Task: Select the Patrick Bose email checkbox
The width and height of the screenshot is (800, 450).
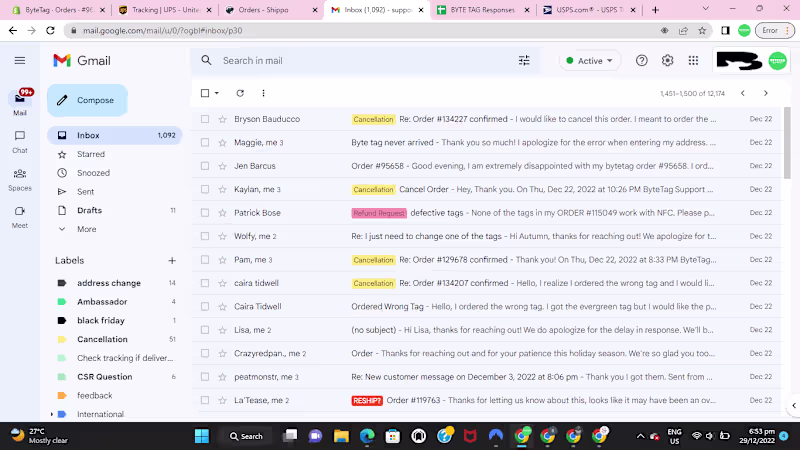Action: tap(205, 213)
